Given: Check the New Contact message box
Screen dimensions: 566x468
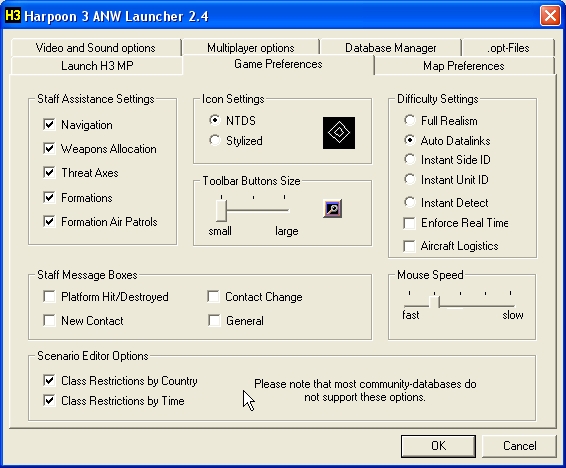Looking at the screenshot, I should (x=49, y=320).
